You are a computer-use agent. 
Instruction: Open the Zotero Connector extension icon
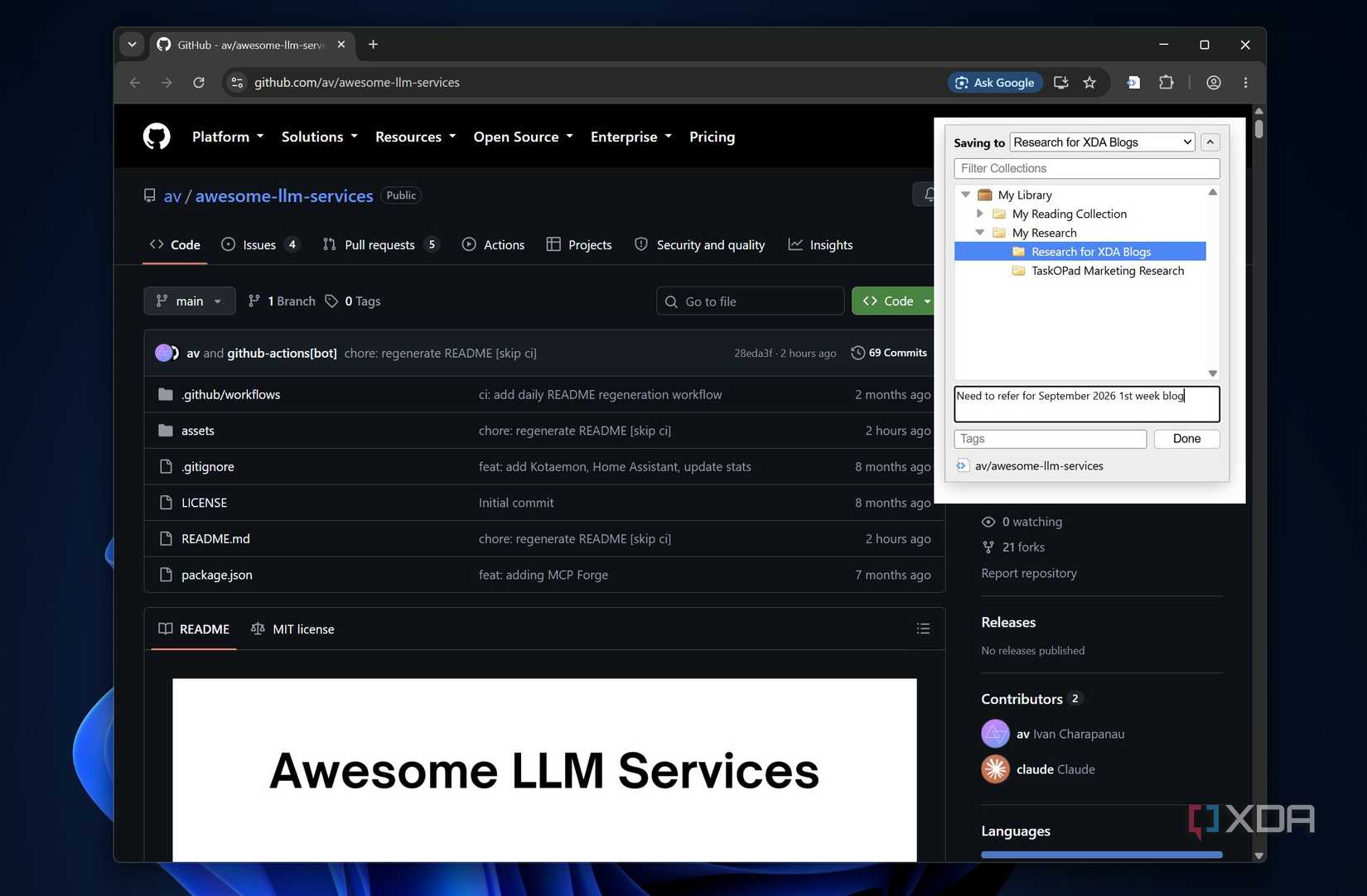tap(1133, 83)
